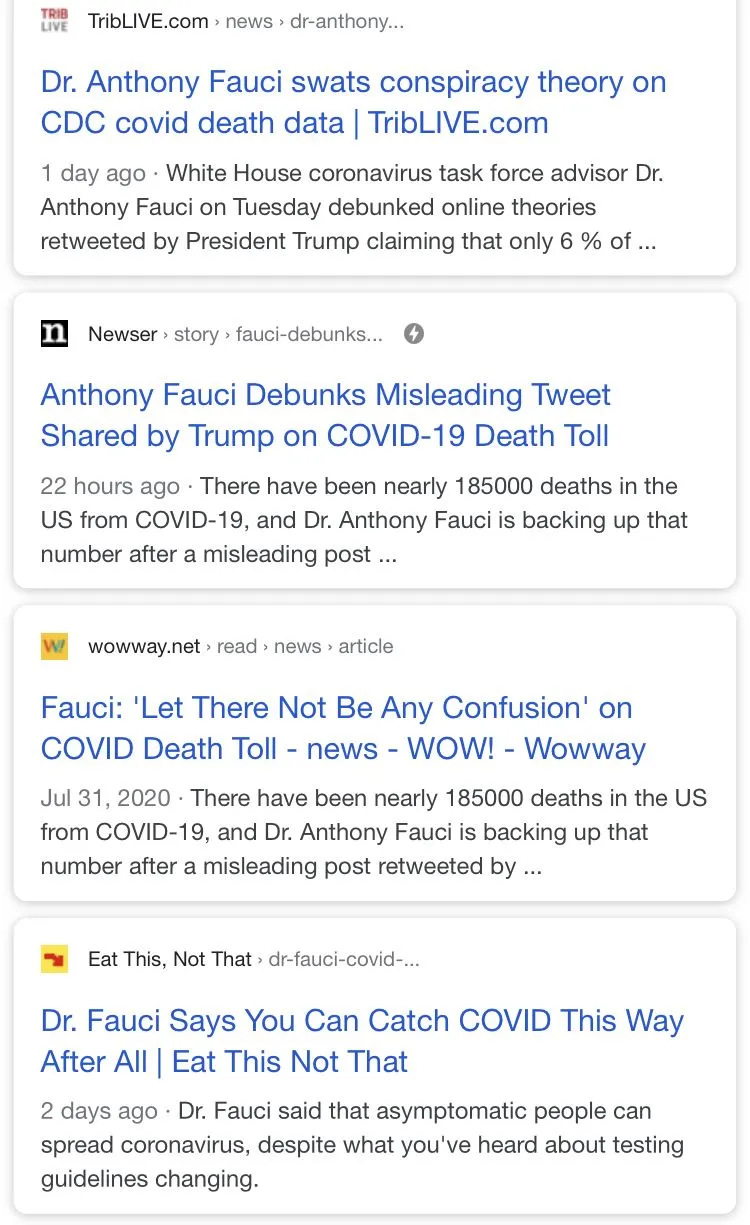Open Fauci Says You Can Catch COVID headline
This screenshot has height=1225, width=750.
(x=362, y=1041)
